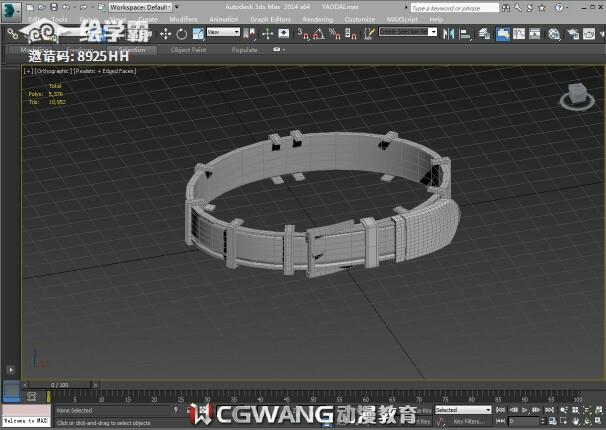
Task: Select the Move tool
Action: [165, 34]
